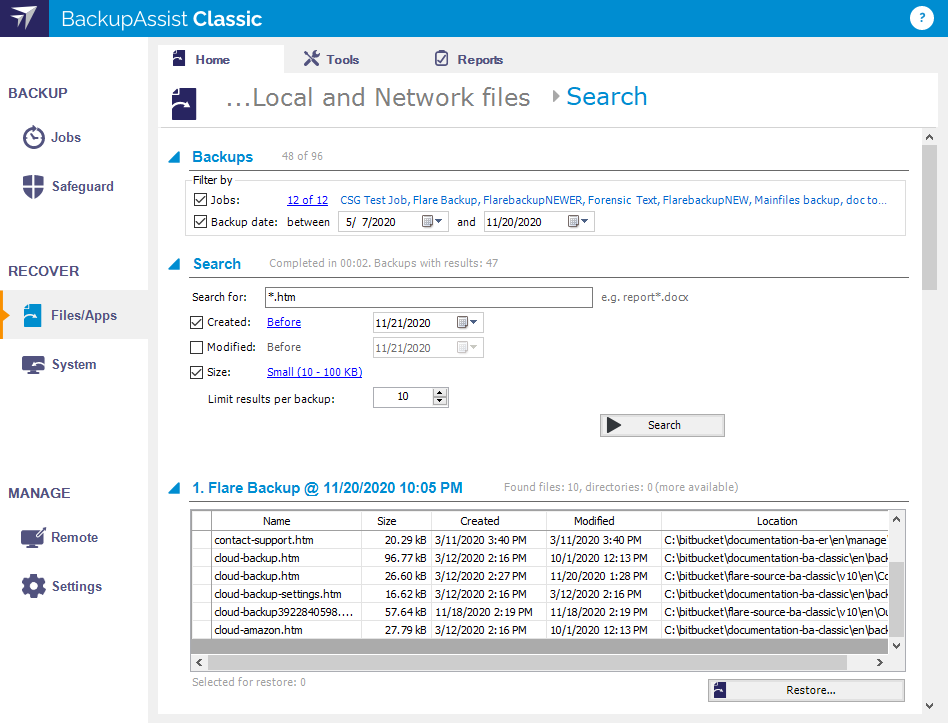The width and height of the screenshot is (948, 723).
Task: Open the help question mark icon
Action: coord(921,18)
